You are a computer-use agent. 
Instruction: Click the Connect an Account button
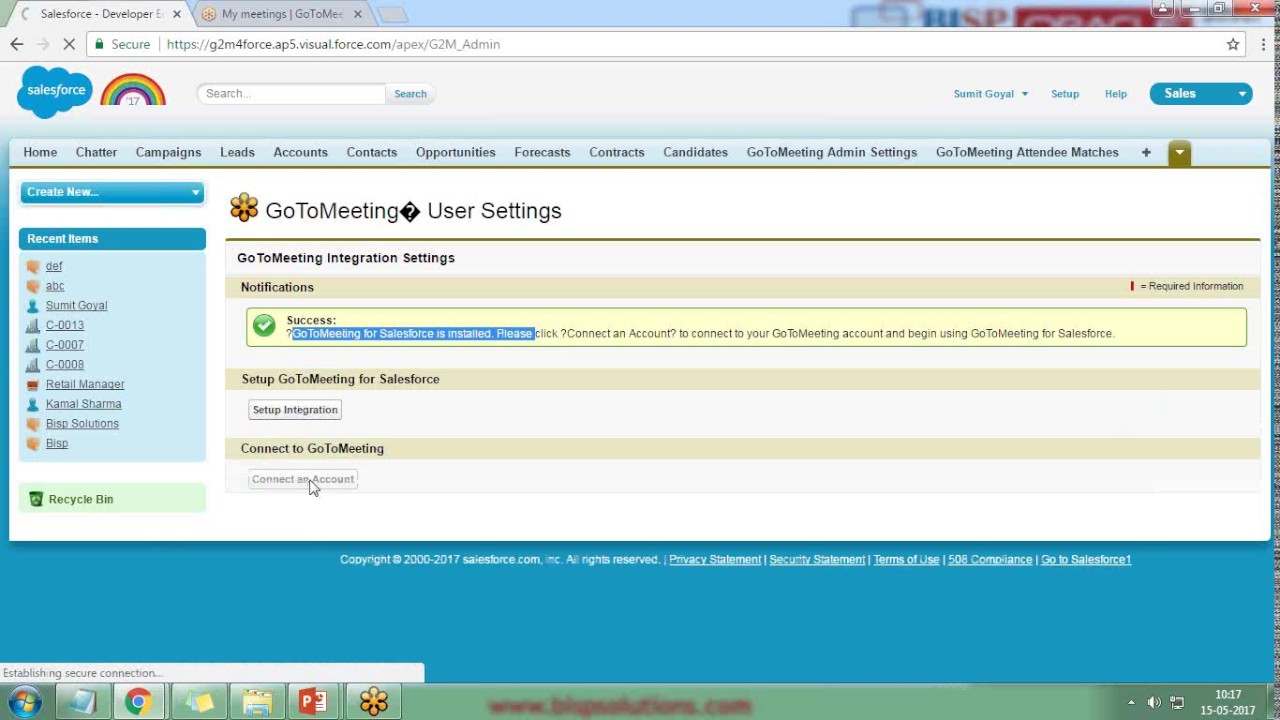tap(303, 479)
